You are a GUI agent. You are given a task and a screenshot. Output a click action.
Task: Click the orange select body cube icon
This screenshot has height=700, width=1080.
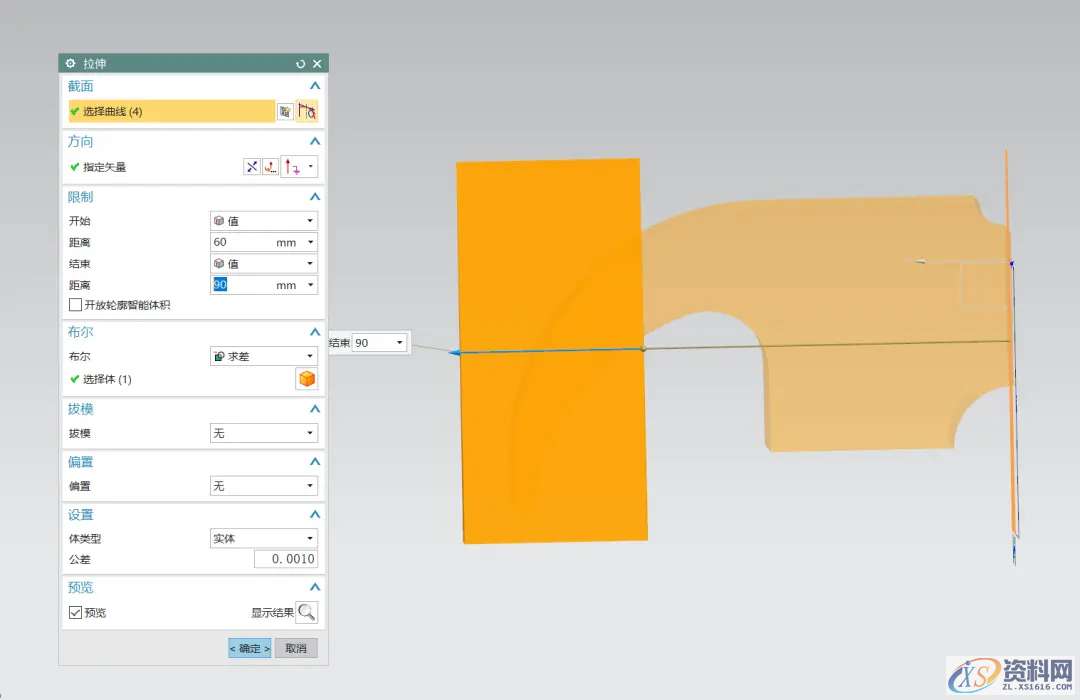tap(307, 379)
